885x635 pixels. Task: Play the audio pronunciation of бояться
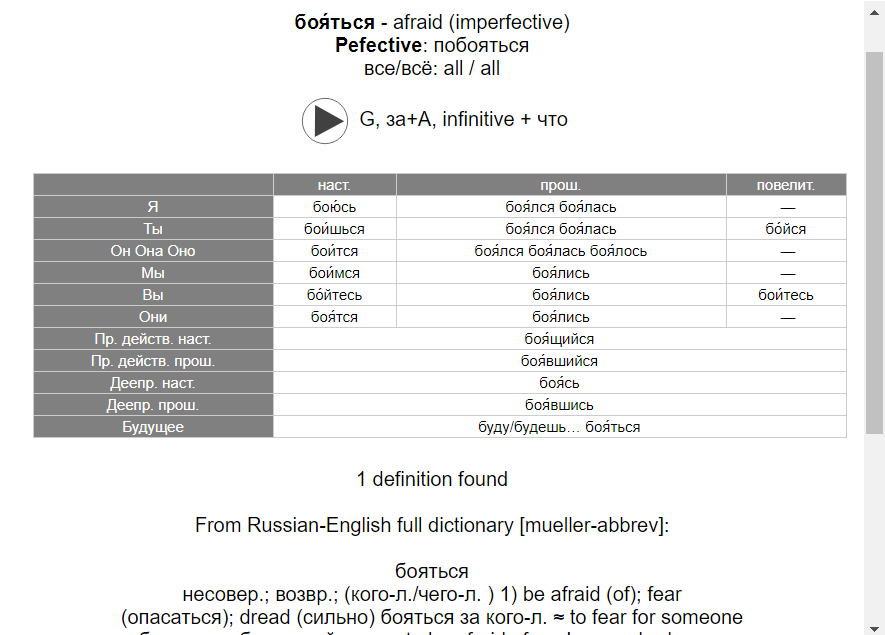[x=325, y=121]
